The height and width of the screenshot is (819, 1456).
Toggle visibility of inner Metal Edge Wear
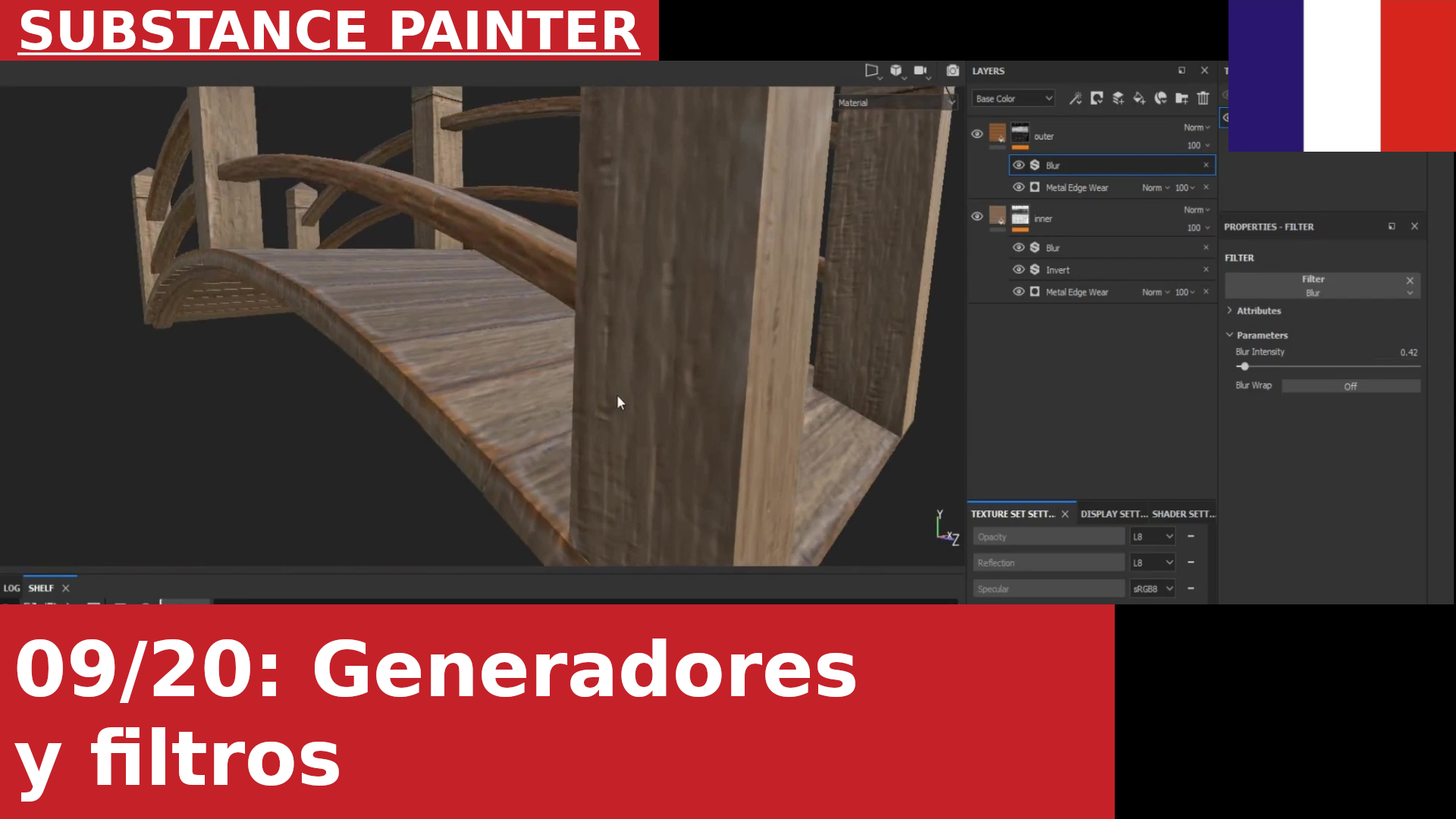point(1018,291)
